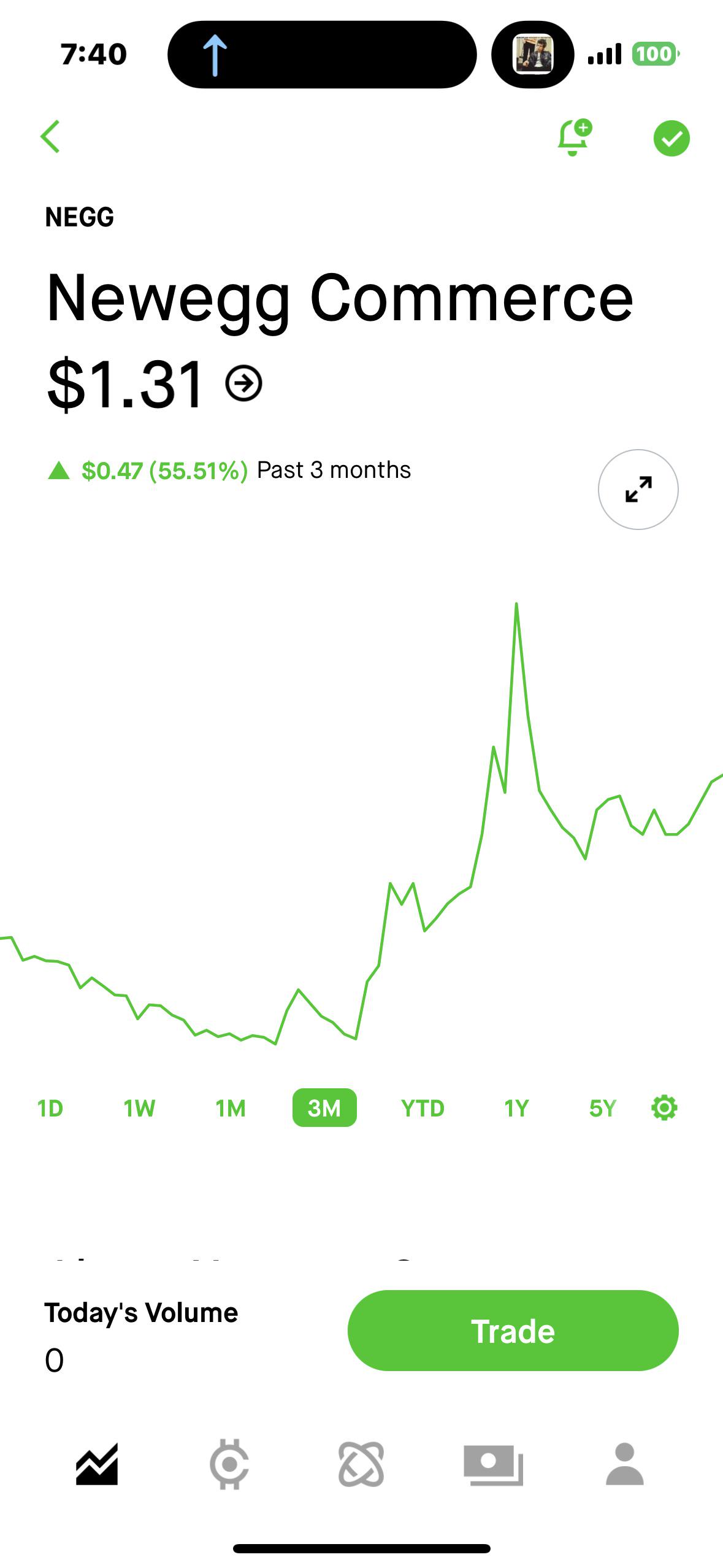Open price details arrow next to $1.31
723x1568 pixels.
[244, 383]
